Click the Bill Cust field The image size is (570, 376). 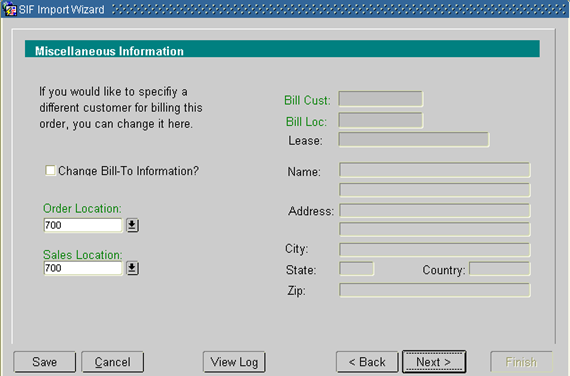(x=381, y=99)
